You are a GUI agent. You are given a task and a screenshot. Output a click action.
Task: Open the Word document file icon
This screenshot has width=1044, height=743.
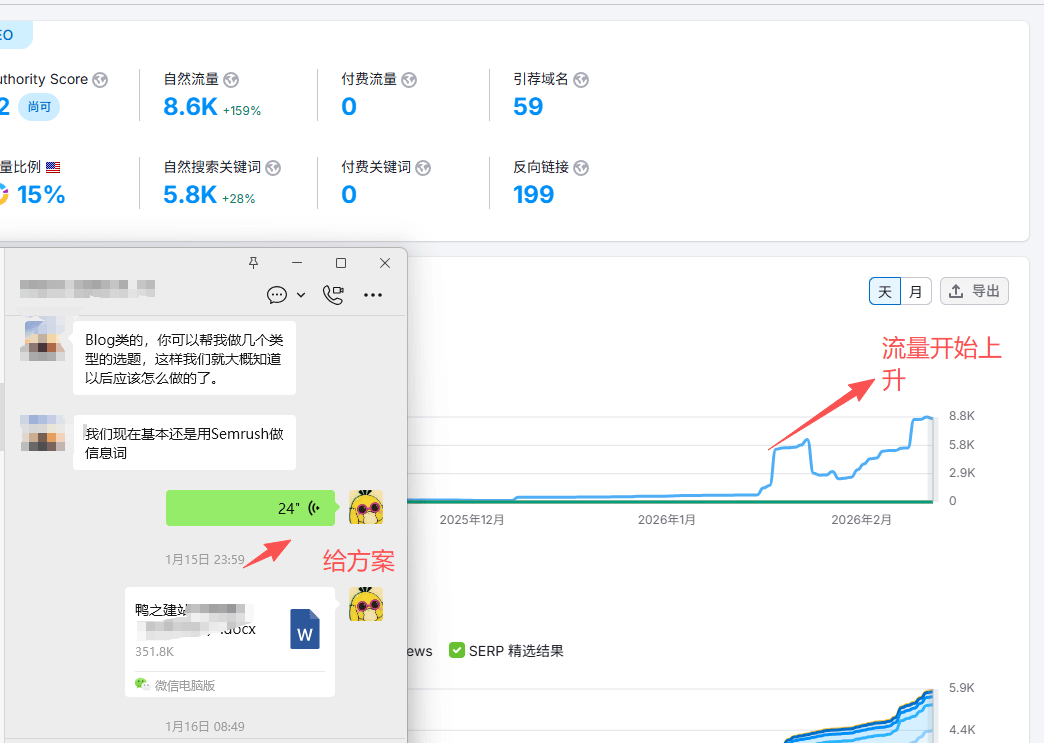click(x=305, y=629)
